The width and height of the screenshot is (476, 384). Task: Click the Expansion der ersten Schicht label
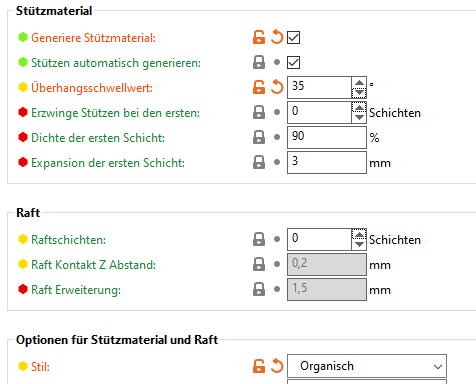108,163
